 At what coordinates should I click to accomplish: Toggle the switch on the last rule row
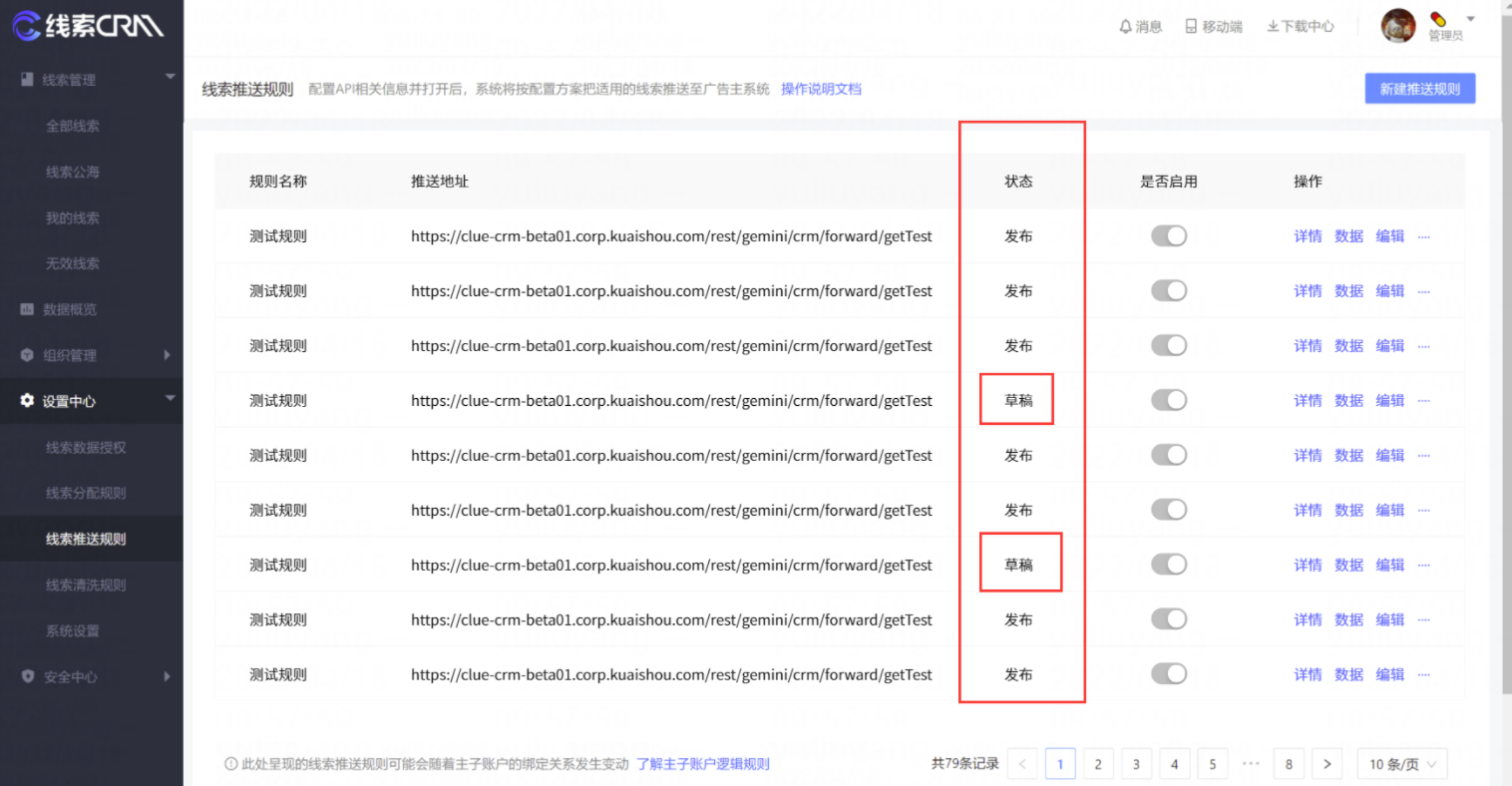(1169, 673)
